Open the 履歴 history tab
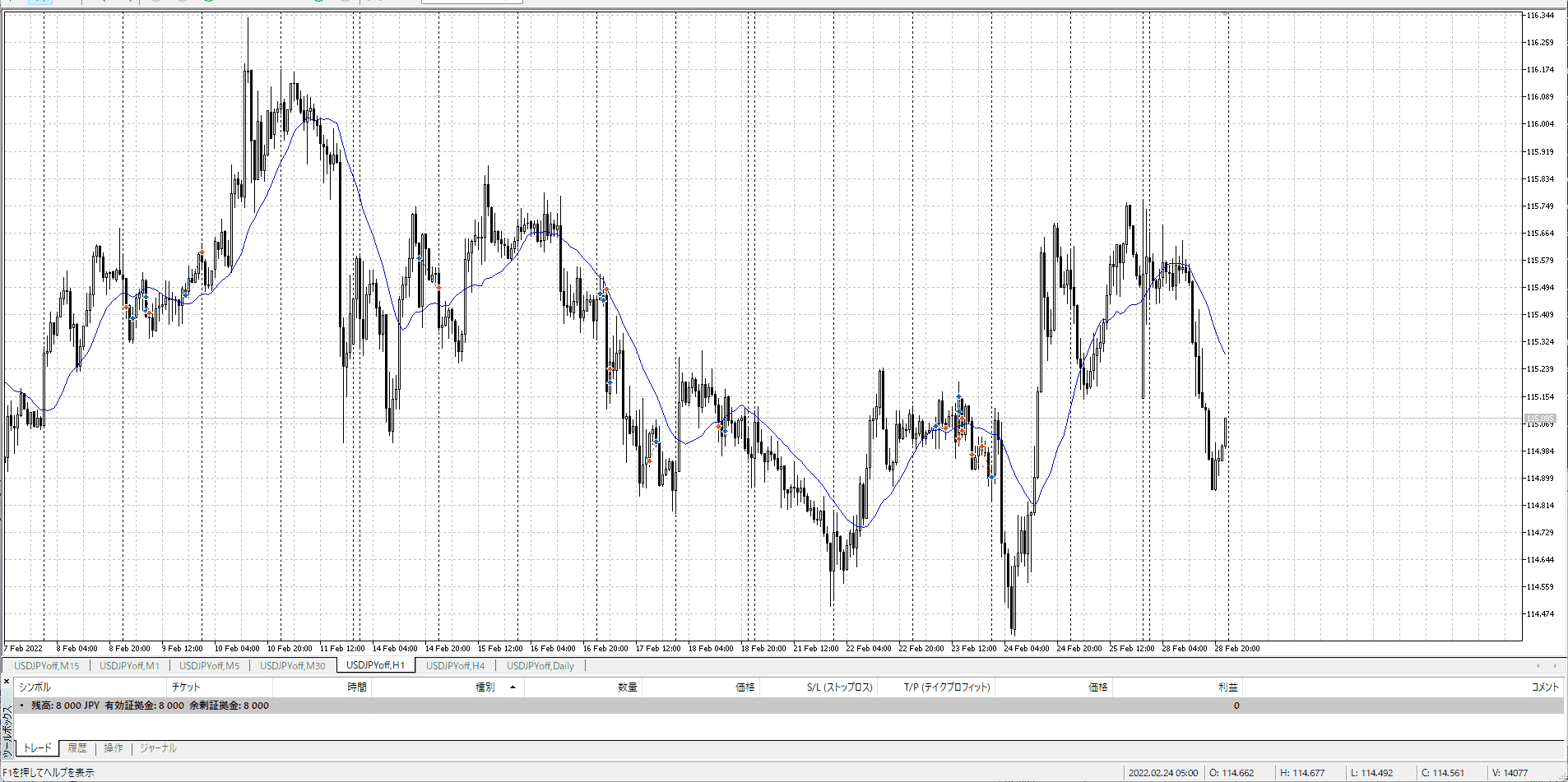 tap(77, 747)
